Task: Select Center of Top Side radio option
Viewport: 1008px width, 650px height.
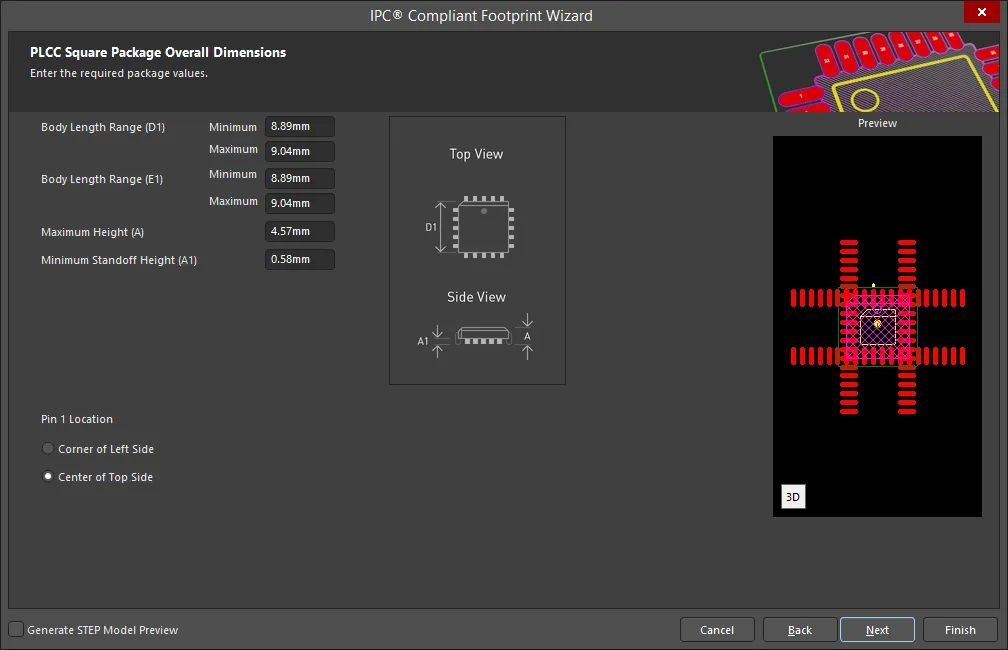Action: [48, 476]
